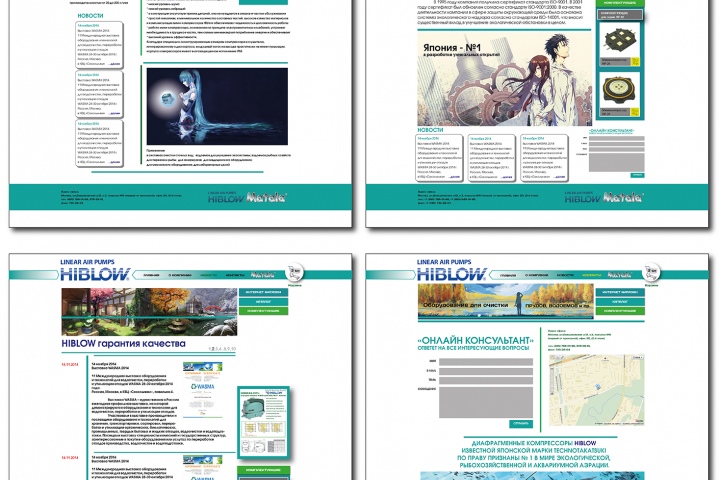720x480 pixels.
Task: Click the autumn lake banner on the contacts page
Action: pyautogui.click(x=506, y=301)
